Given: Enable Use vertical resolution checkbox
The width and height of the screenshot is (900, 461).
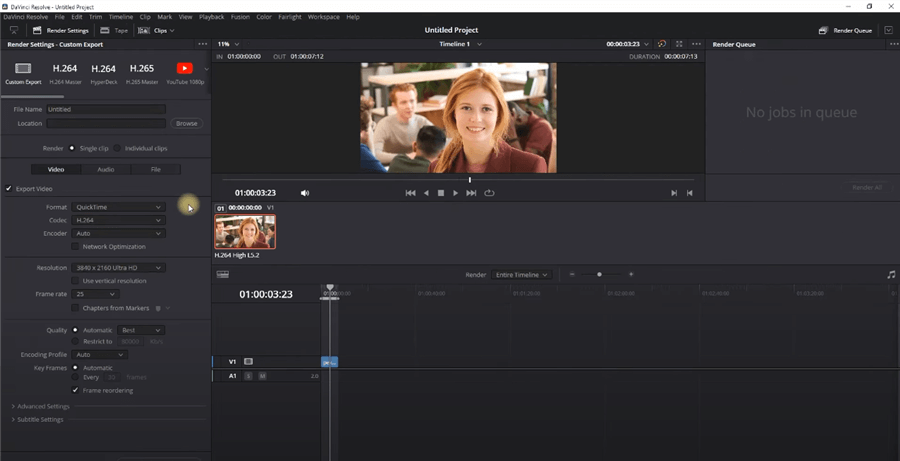Looking at the screenshot, I should tap(75, 281).
